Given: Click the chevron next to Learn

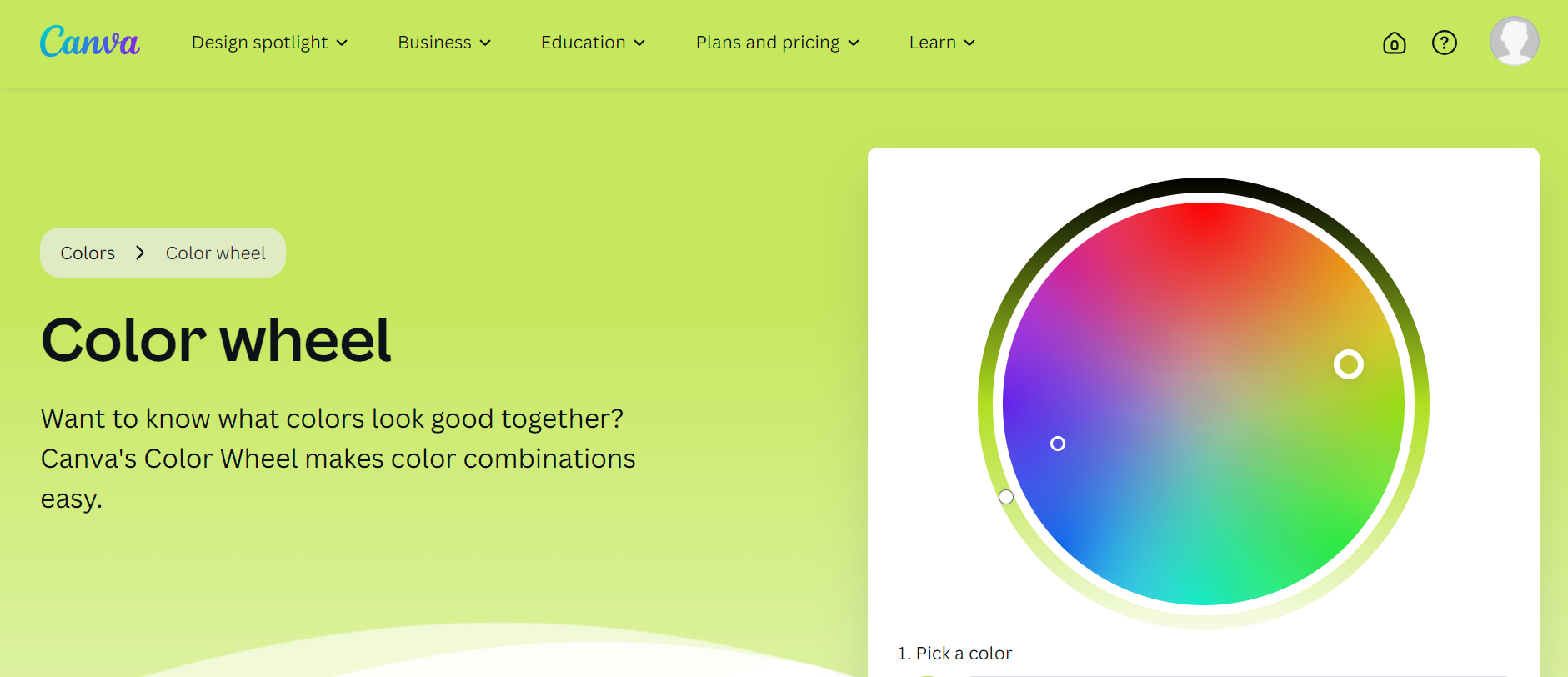Looking at the screenshot, I should [969, 43].
